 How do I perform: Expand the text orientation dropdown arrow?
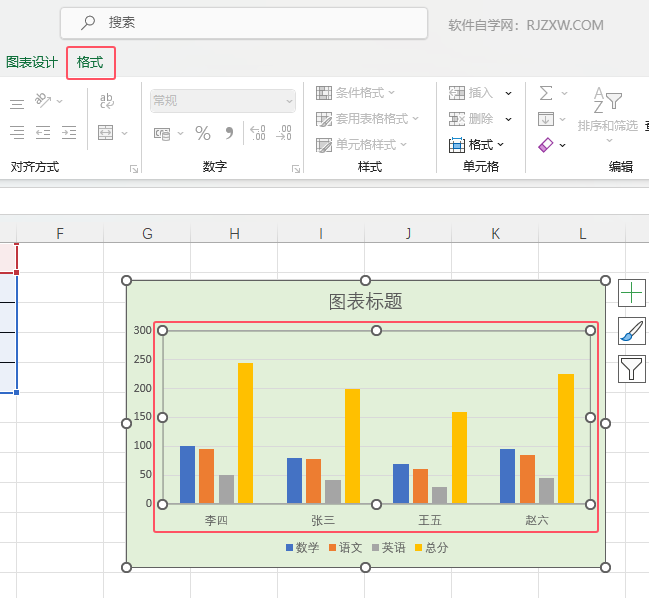(60, 101)
